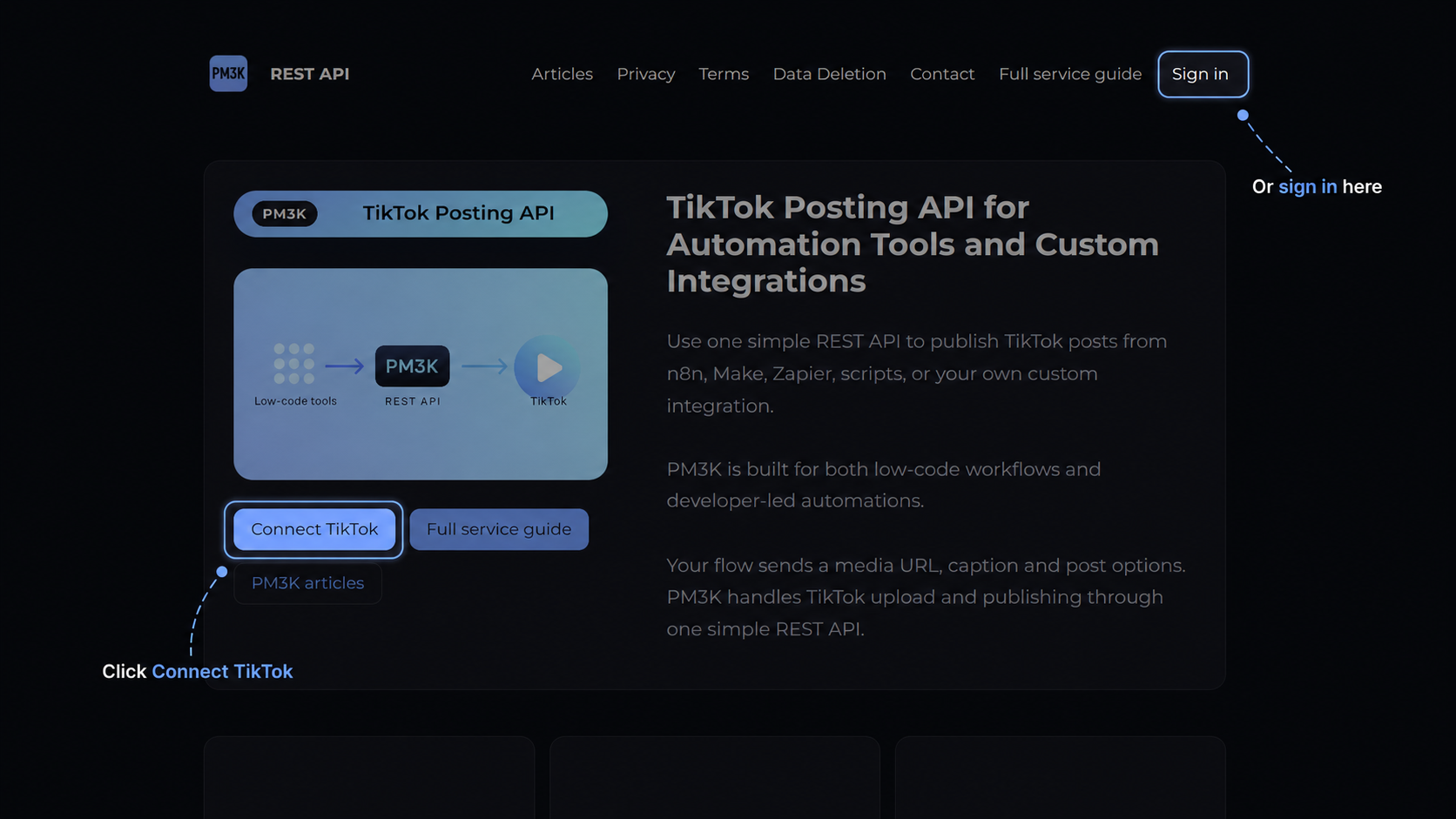
Task: Open the REST API home link
Action: pyautogui.click(x=309, y=74)
